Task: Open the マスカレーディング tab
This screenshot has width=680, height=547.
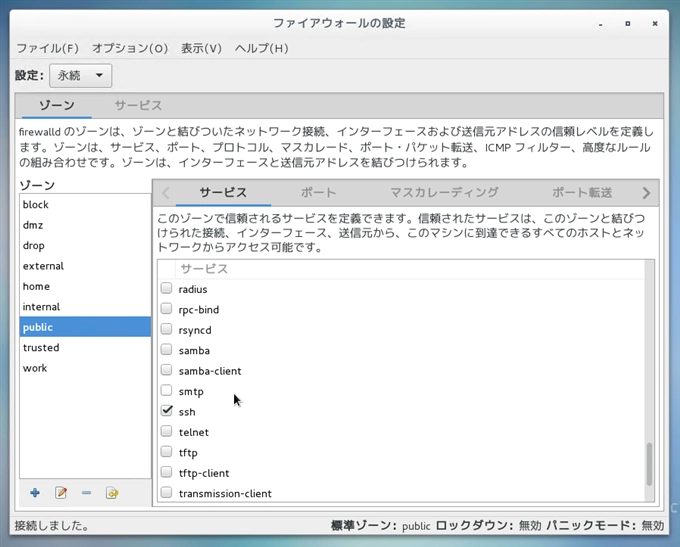Action: [445, 193]
